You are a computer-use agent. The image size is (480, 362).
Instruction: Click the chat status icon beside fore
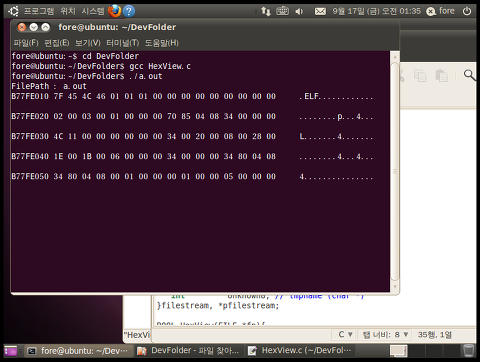coord(431,11)
